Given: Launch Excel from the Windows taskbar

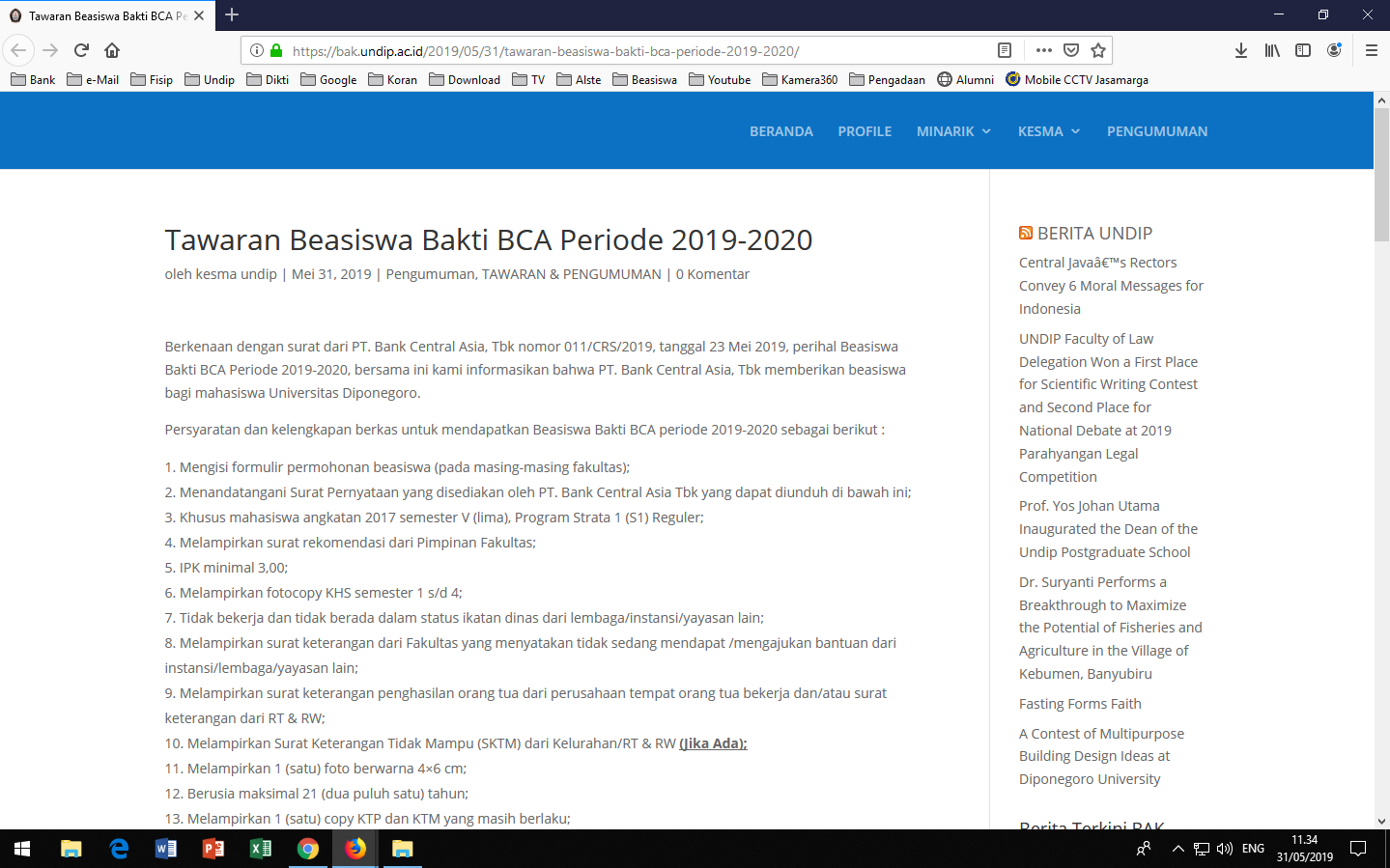Looking at the screenshot, I should tap(260, 849).
